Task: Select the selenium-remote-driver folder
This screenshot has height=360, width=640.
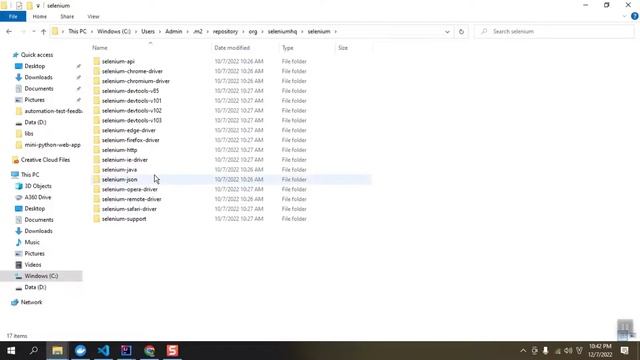Action: [131, 199]
